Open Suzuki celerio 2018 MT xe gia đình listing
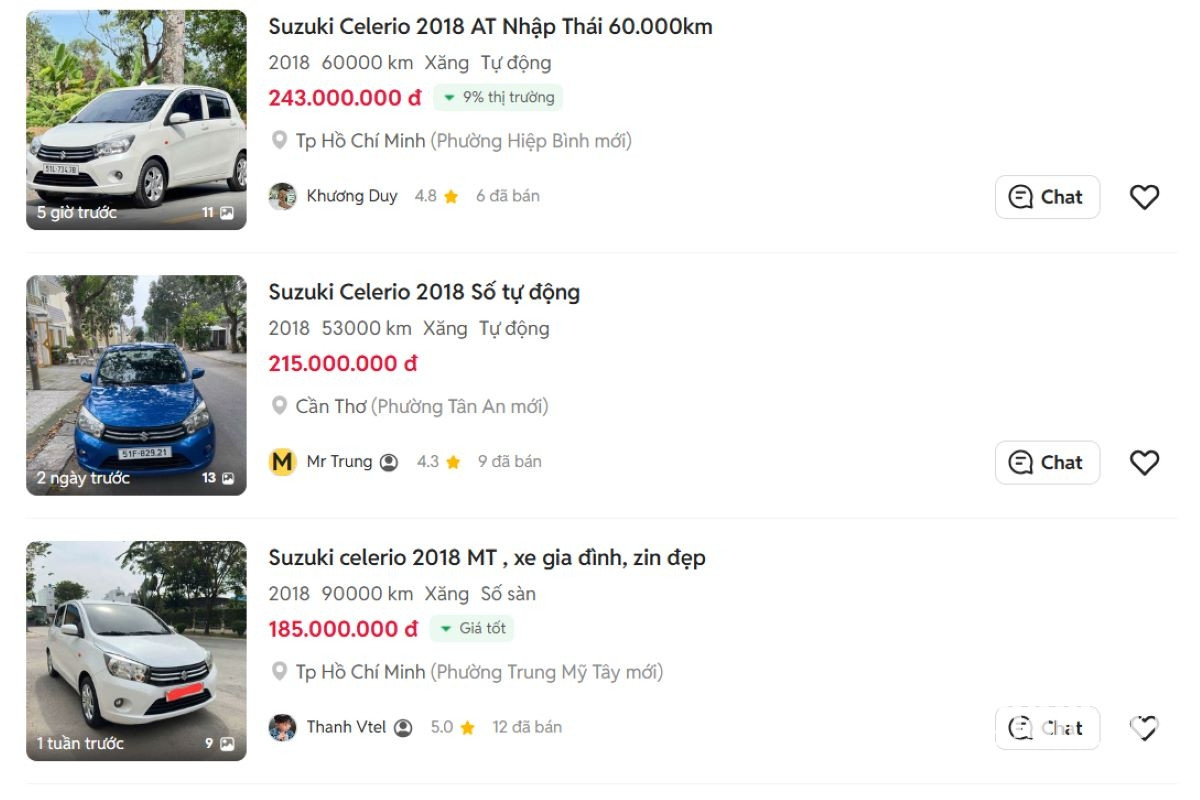 point(487,558)
